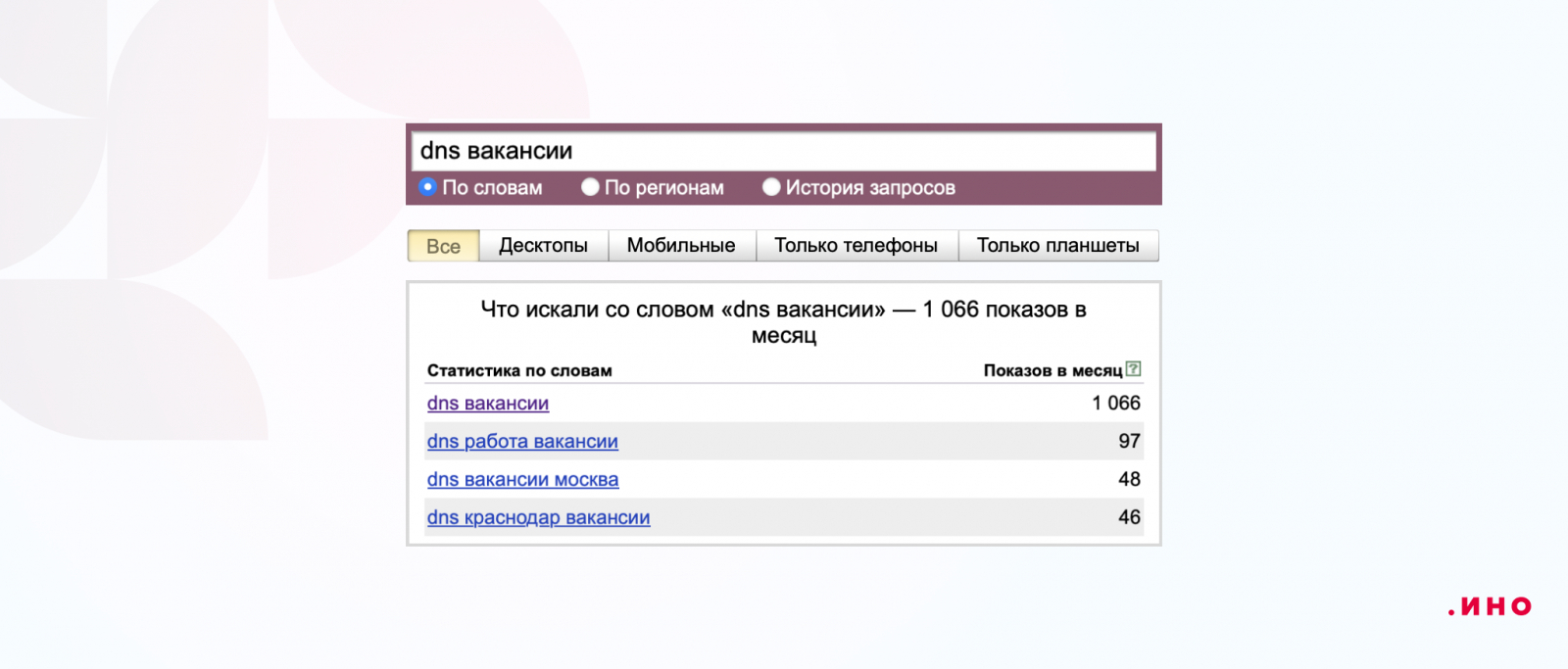Viewport: 1568px width, 669px height.
Task: Show the Только телефоны tab
Action: (856, 246)
